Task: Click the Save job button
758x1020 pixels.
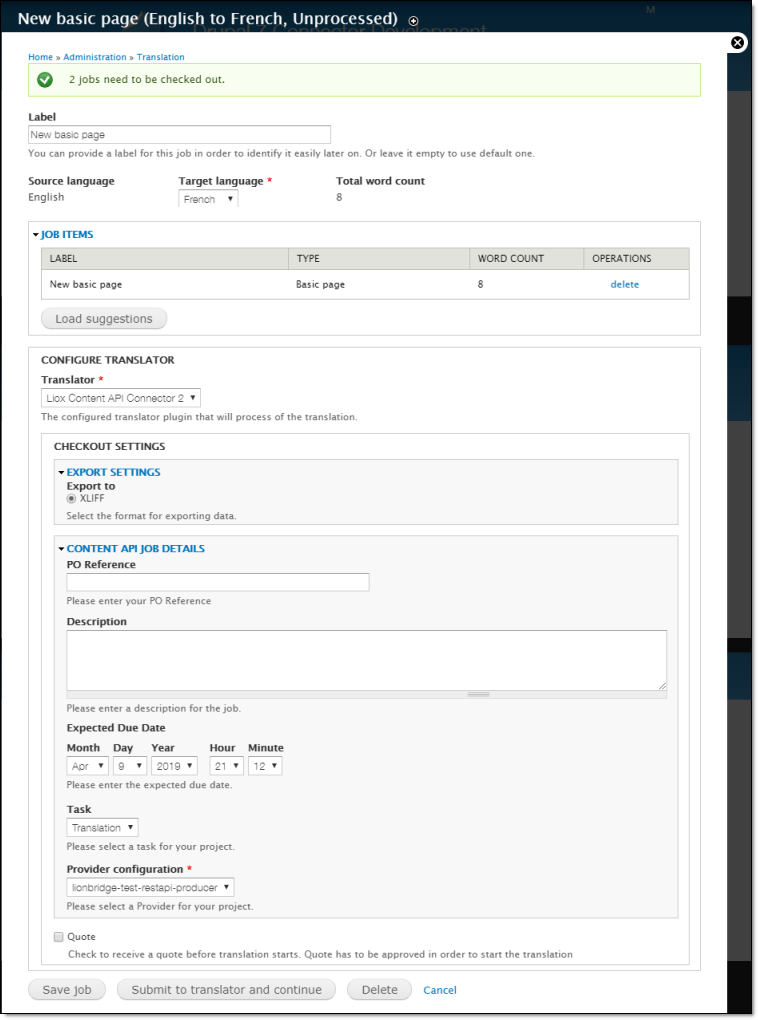Action: [x=67, y=990]
